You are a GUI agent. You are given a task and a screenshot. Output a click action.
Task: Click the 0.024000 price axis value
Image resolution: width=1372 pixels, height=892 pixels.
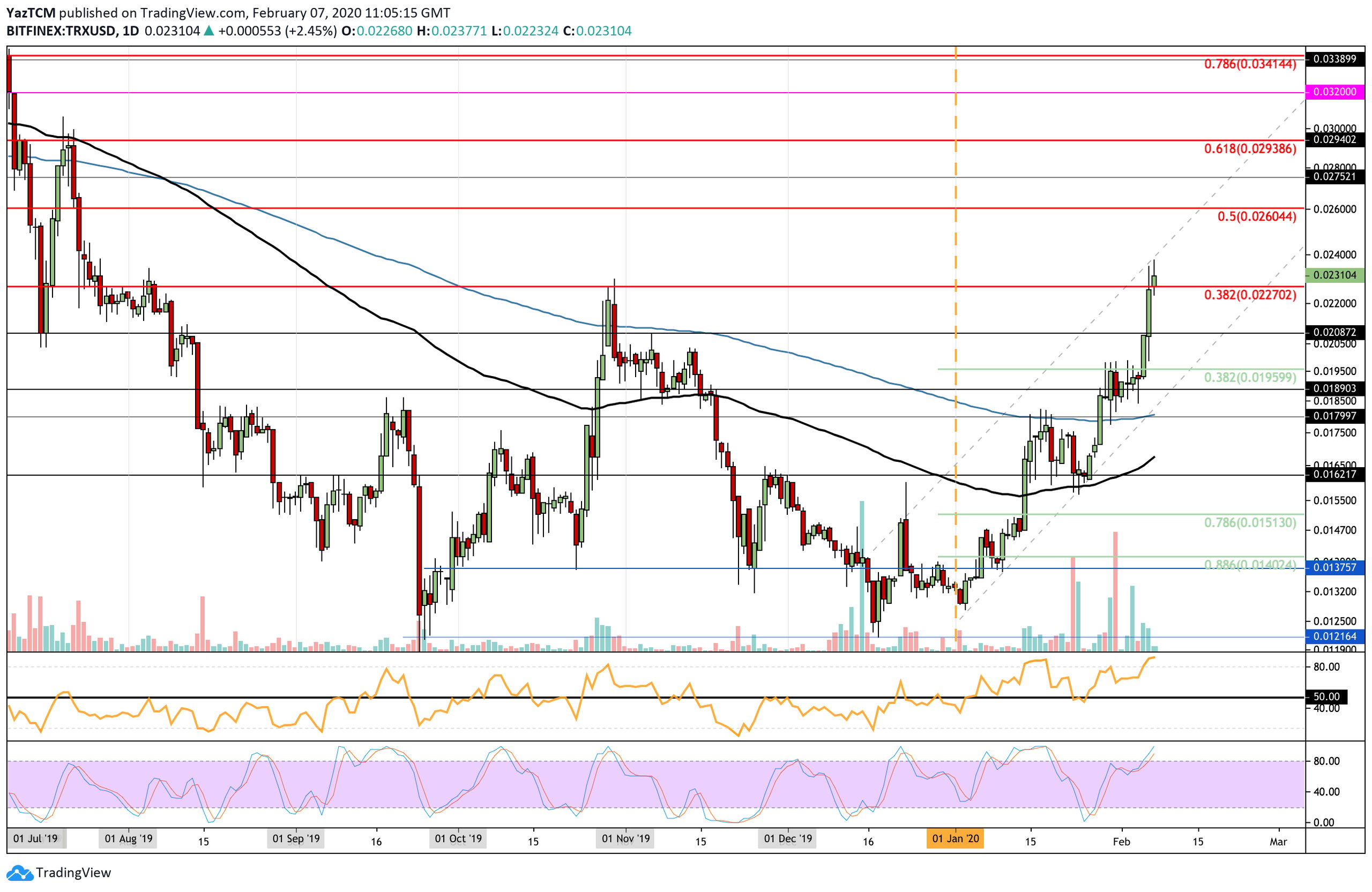tap(1334, 254)
